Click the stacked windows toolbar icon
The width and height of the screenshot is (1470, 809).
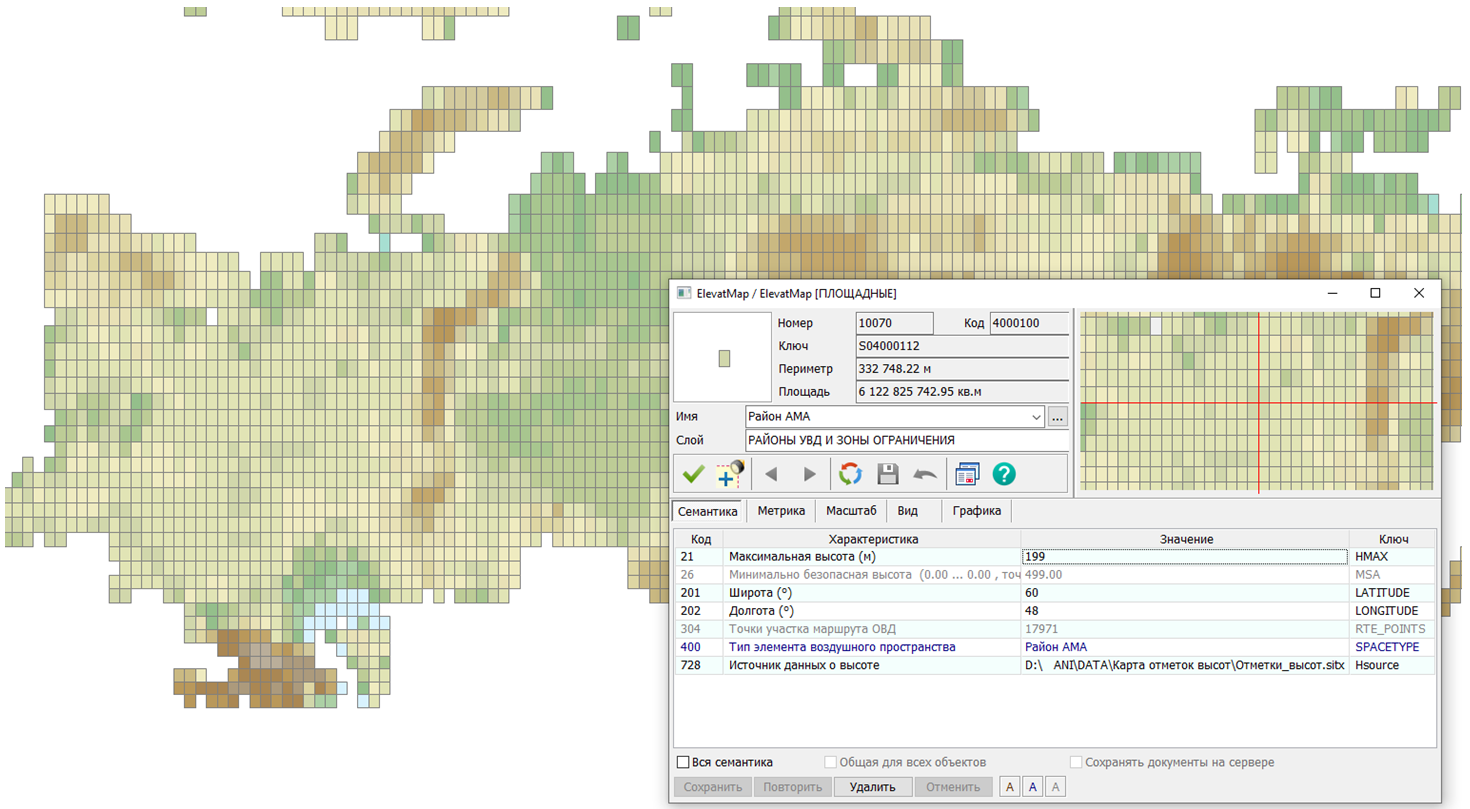click(967, 474)
